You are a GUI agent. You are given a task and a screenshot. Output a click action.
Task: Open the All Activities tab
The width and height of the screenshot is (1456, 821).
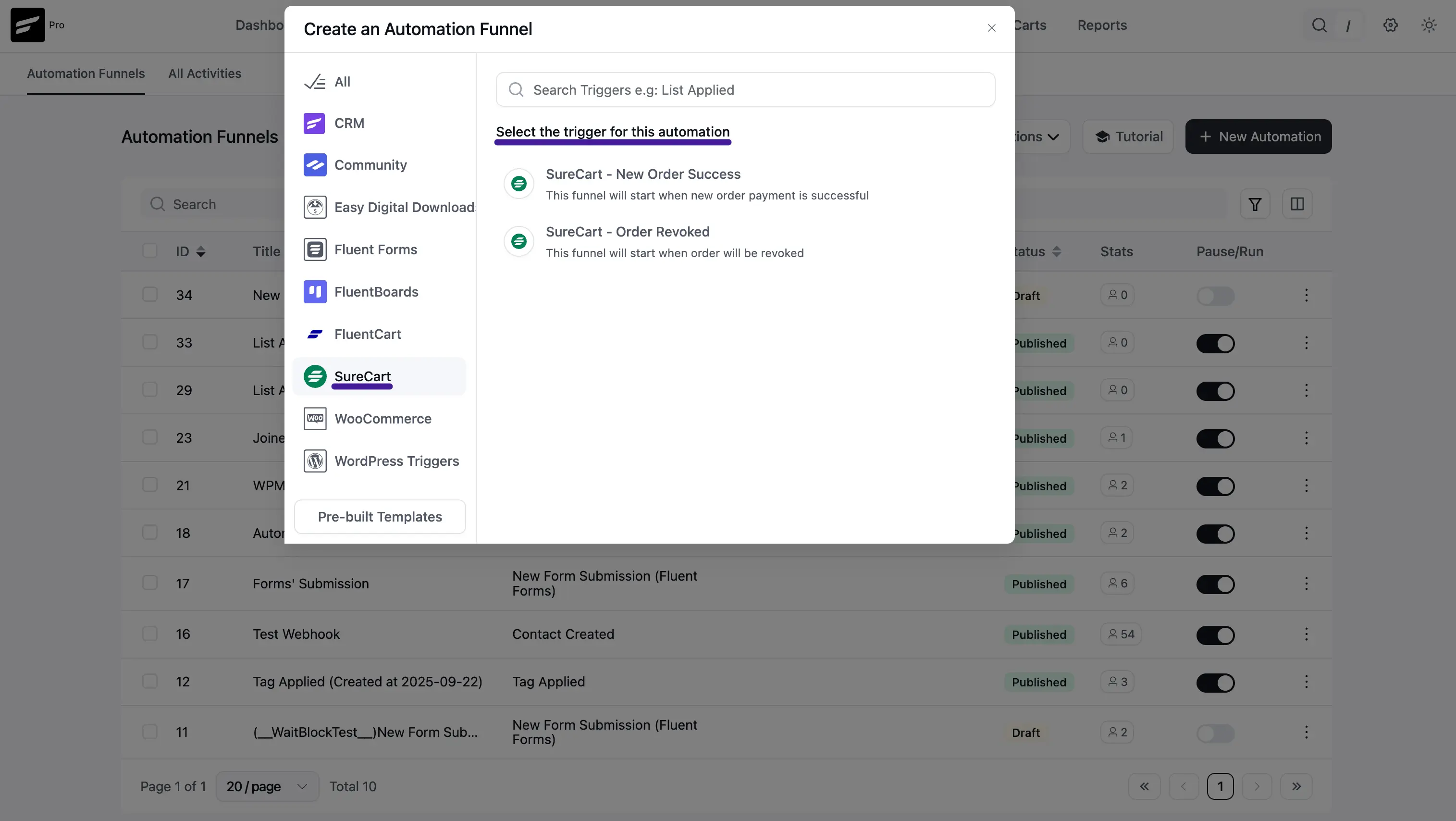(x=205, y=74)
